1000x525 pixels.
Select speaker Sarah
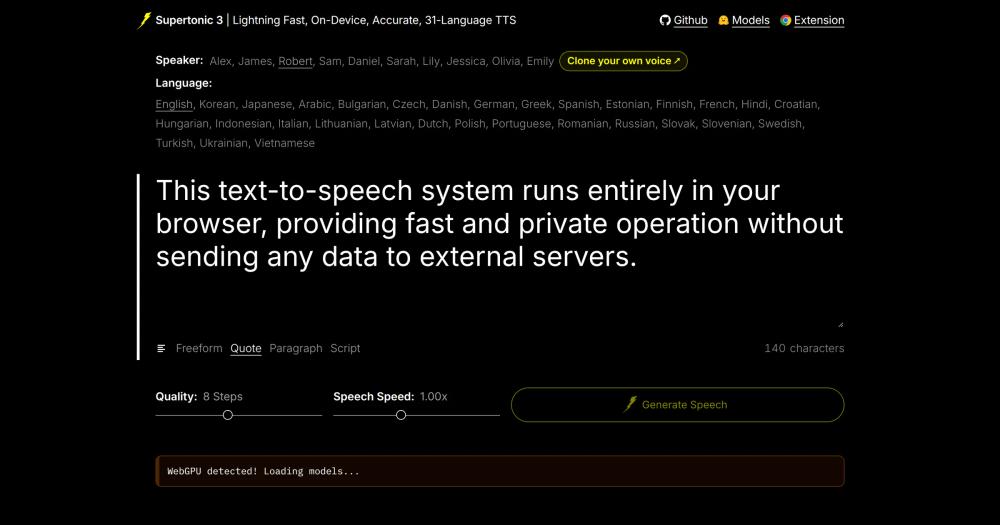(401, 61)
